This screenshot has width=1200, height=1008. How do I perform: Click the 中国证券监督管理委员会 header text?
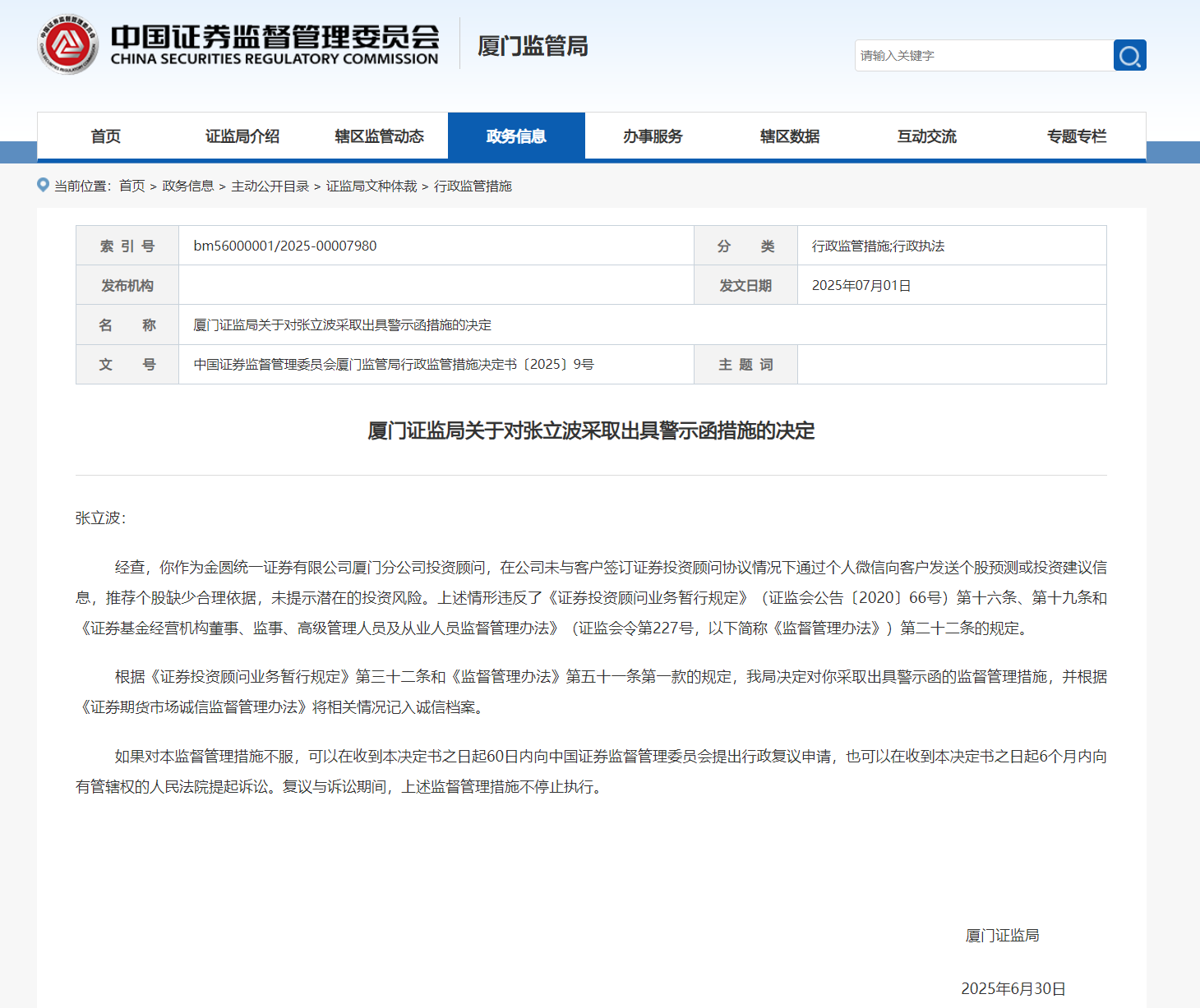[x=275, y=37]
